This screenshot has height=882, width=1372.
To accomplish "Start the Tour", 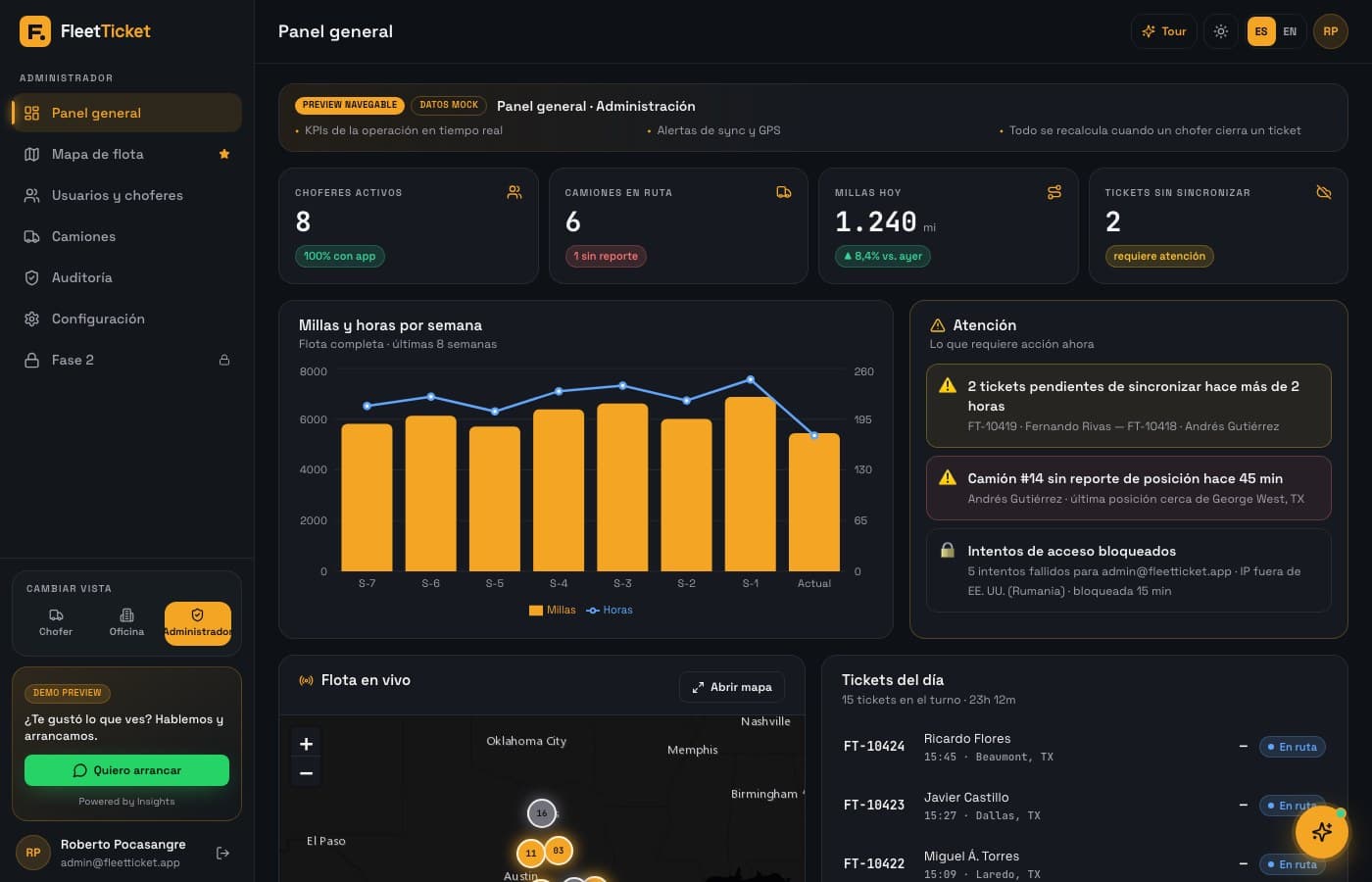I will pos(1164,31).
